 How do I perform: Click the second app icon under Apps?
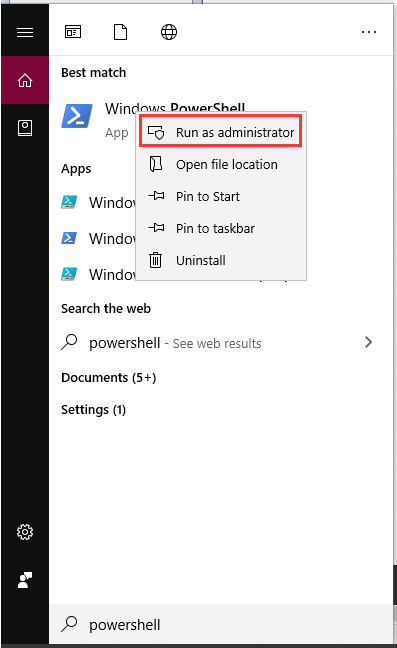[x=69, y=238]
